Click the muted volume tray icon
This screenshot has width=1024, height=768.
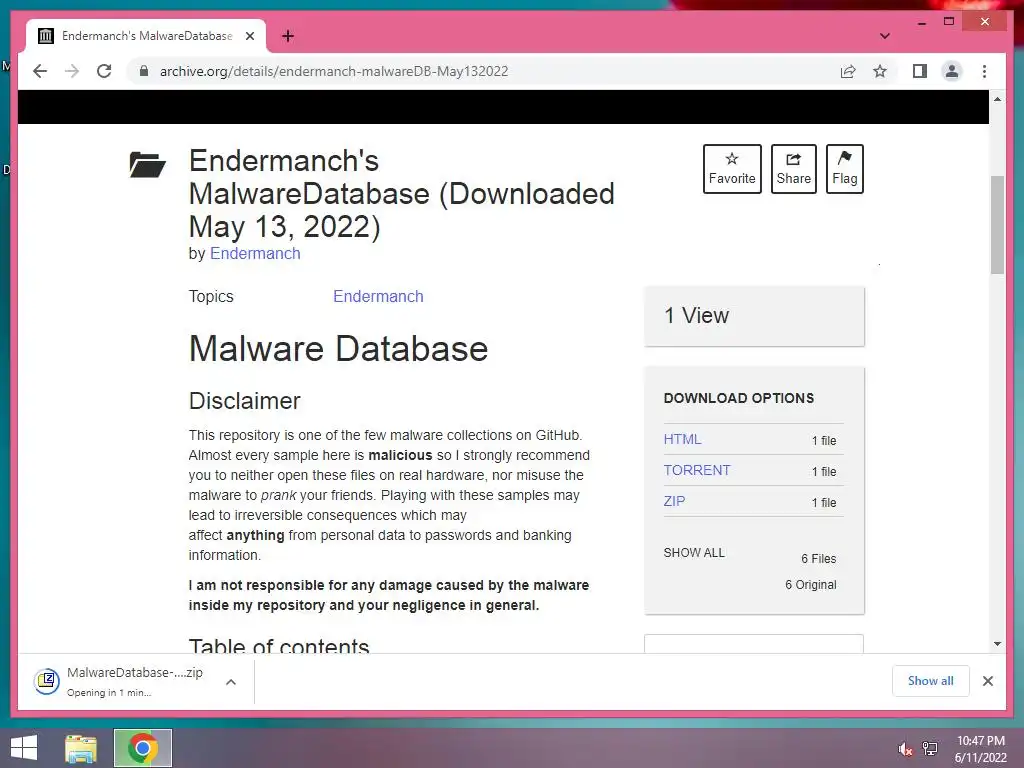point(905,748)
